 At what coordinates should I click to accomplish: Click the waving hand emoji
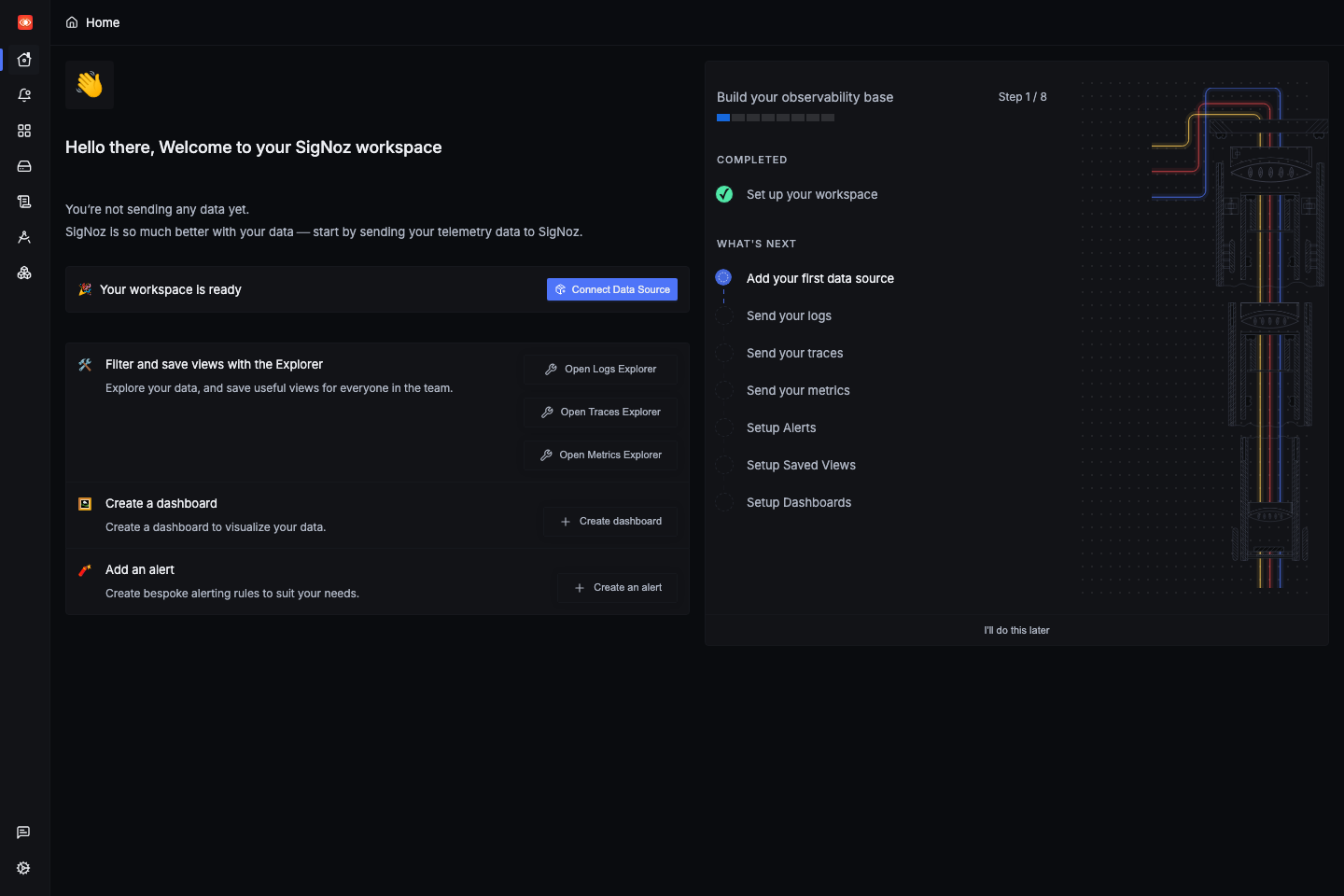(x=90, y=85)
